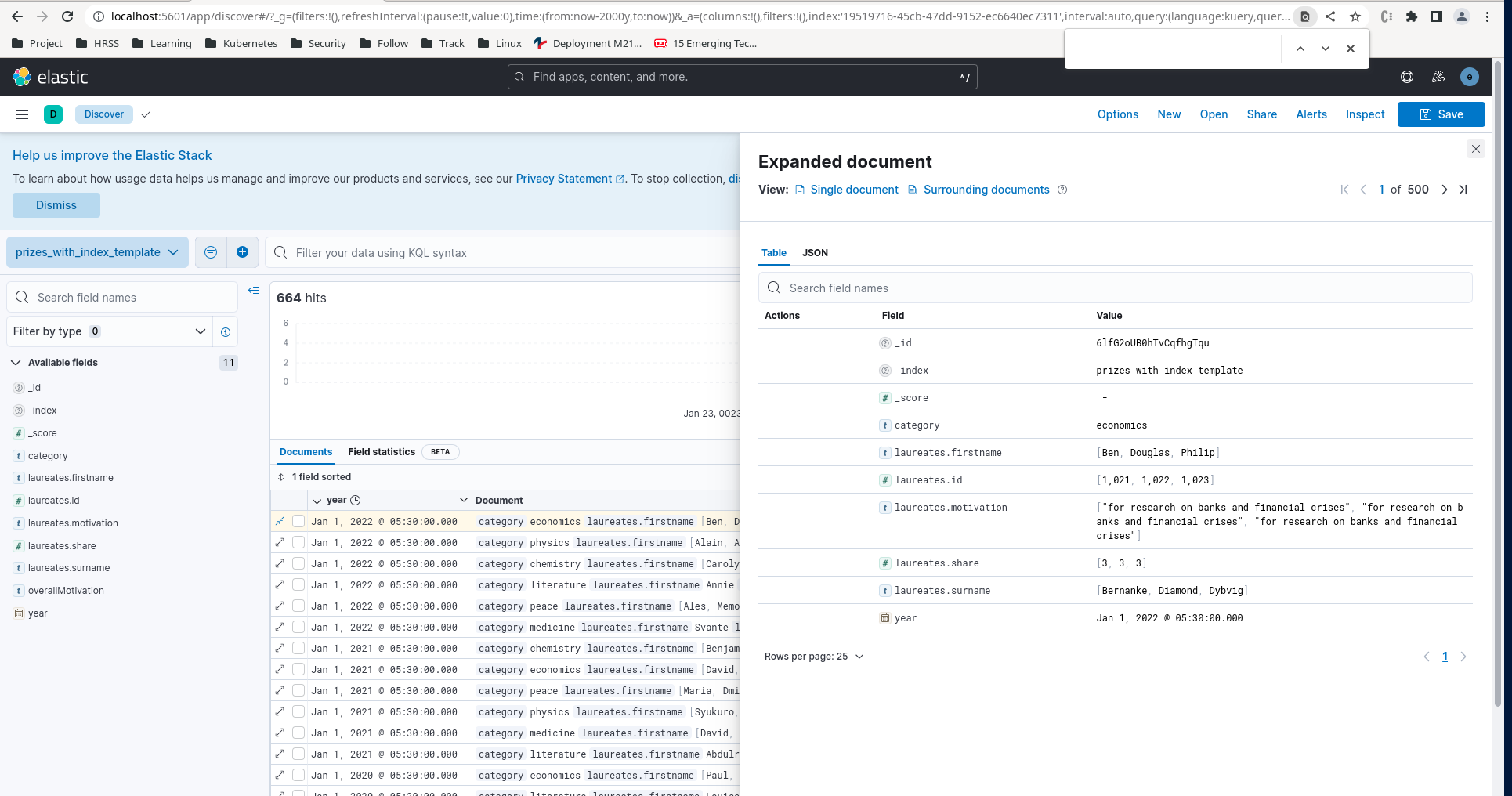Viewport: 1512px width, 796px height.
Task: Go to next document in flyout
Action: tap(1444, 190)
